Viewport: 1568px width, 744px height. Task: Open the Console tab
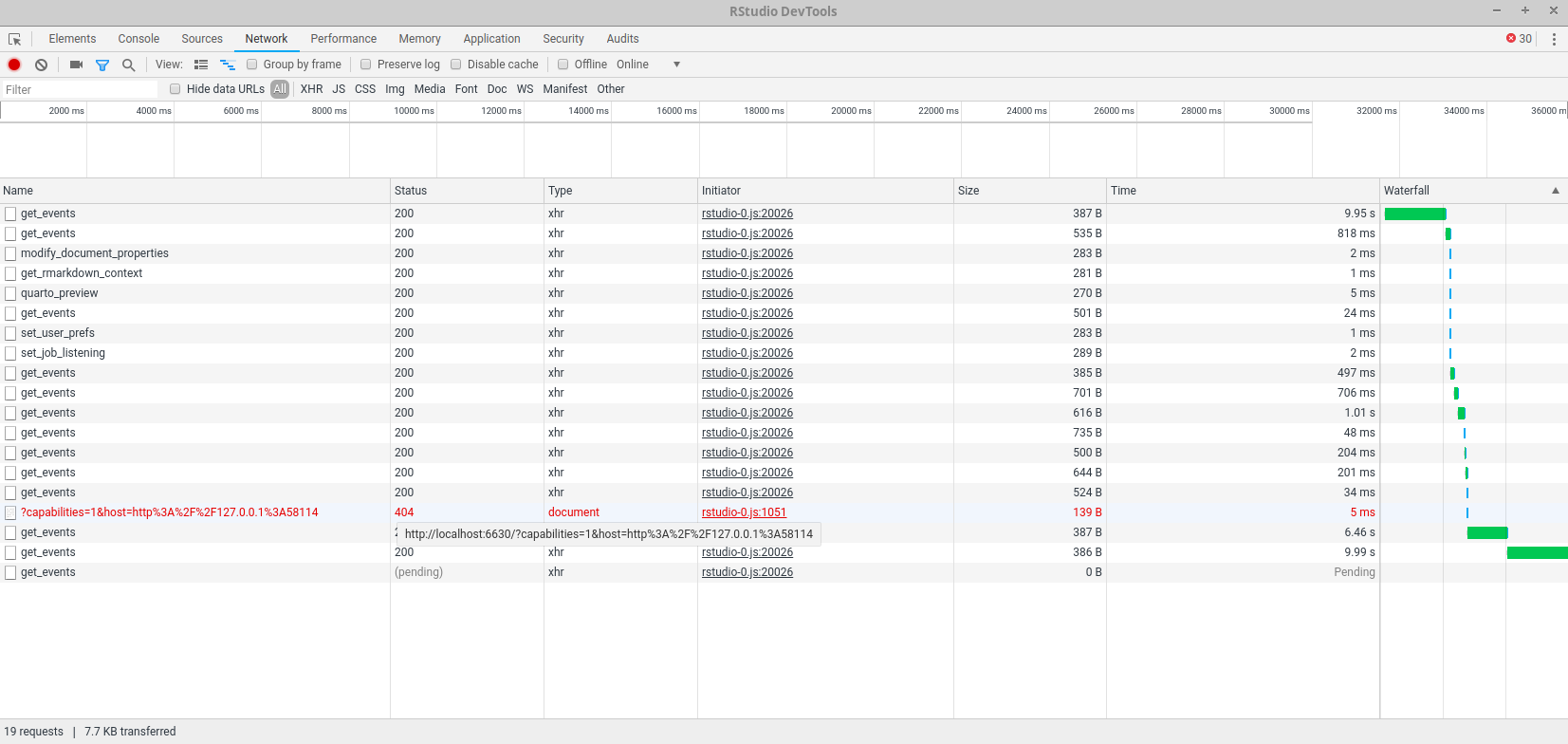(x=138, y=39)
